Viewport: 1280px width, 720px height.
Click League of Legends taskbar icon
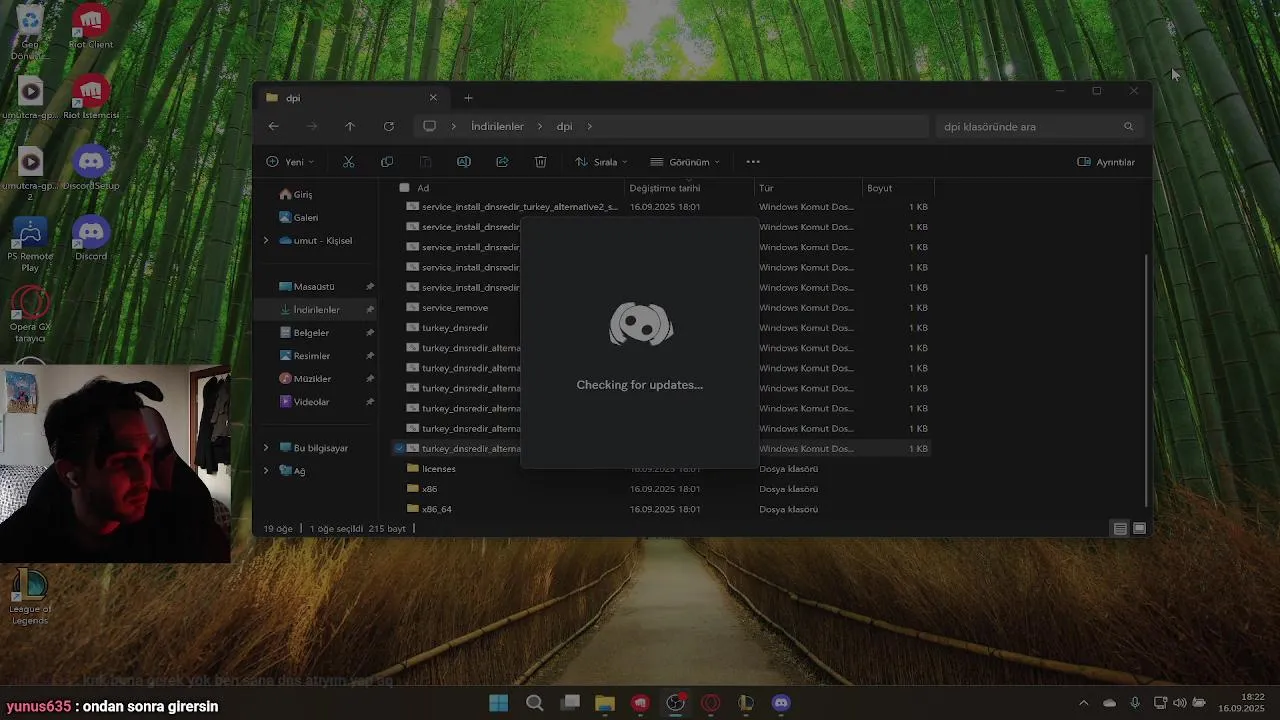pos(746,703)
